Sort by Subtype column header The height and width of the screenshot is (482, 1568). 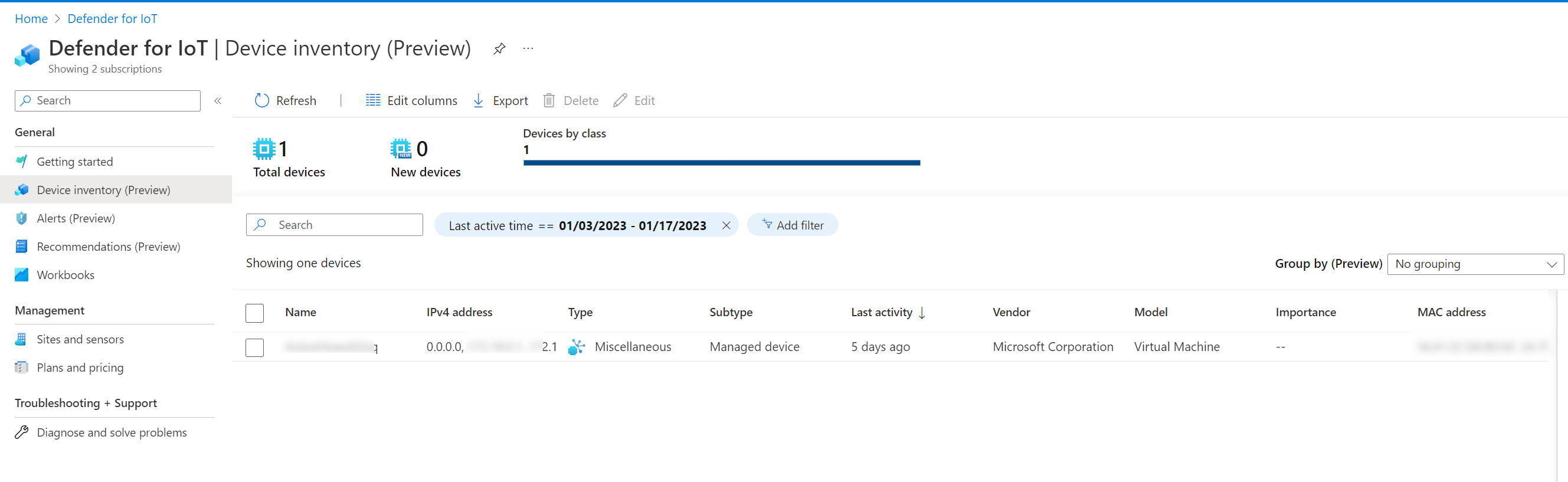click(731, 312)
